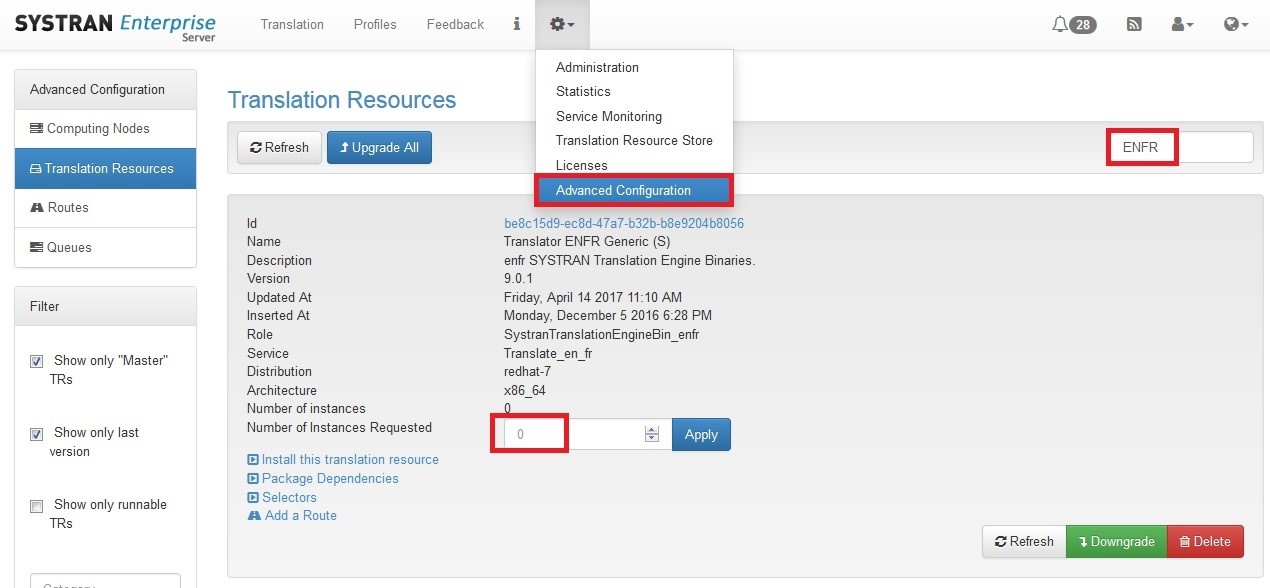Toggle Show only last version checkbox

click(37, 434)
